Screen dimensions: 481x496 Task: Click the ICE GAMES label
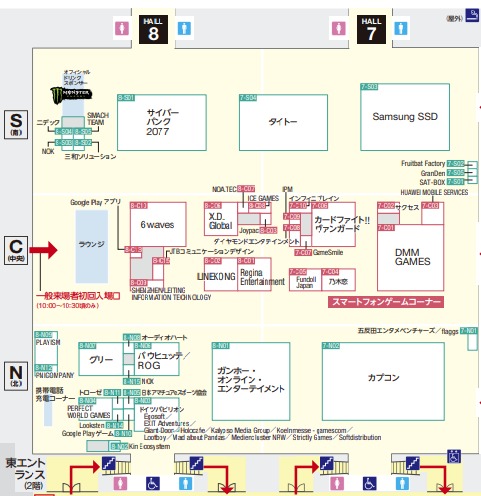coord(263,198)
